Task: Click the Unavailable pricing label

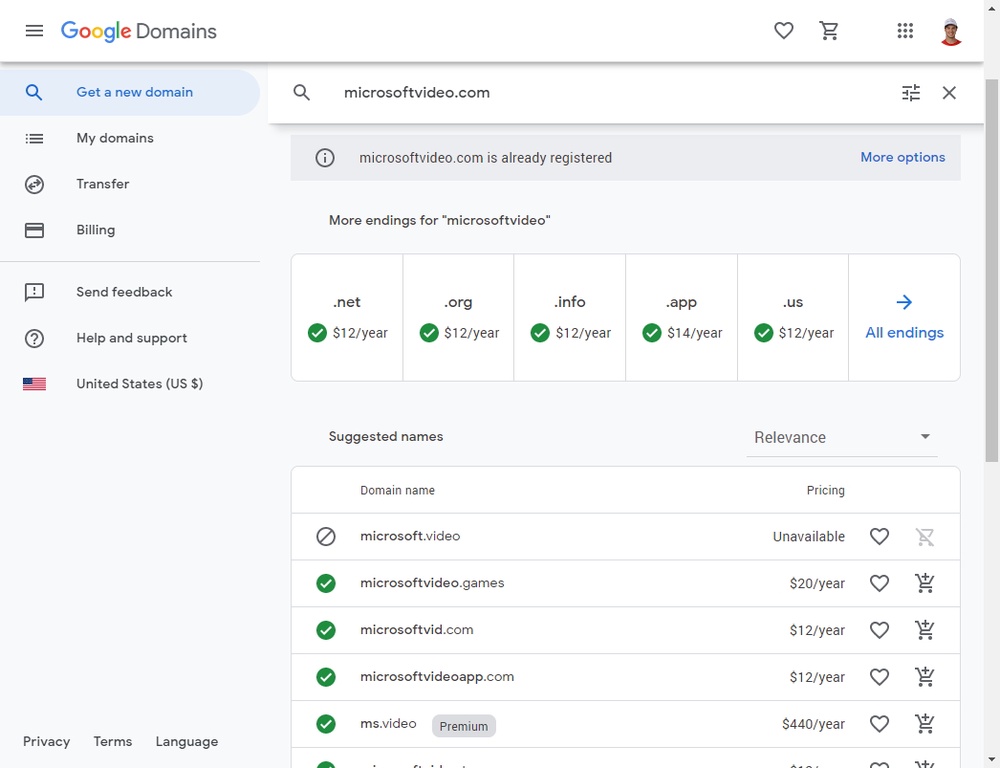Action: tap(809, 536)
